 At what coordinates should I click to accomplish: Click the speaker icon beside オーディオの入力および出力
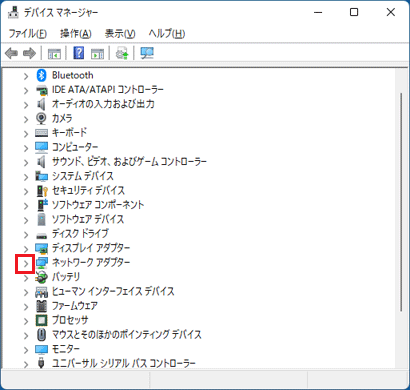(41, 104)
